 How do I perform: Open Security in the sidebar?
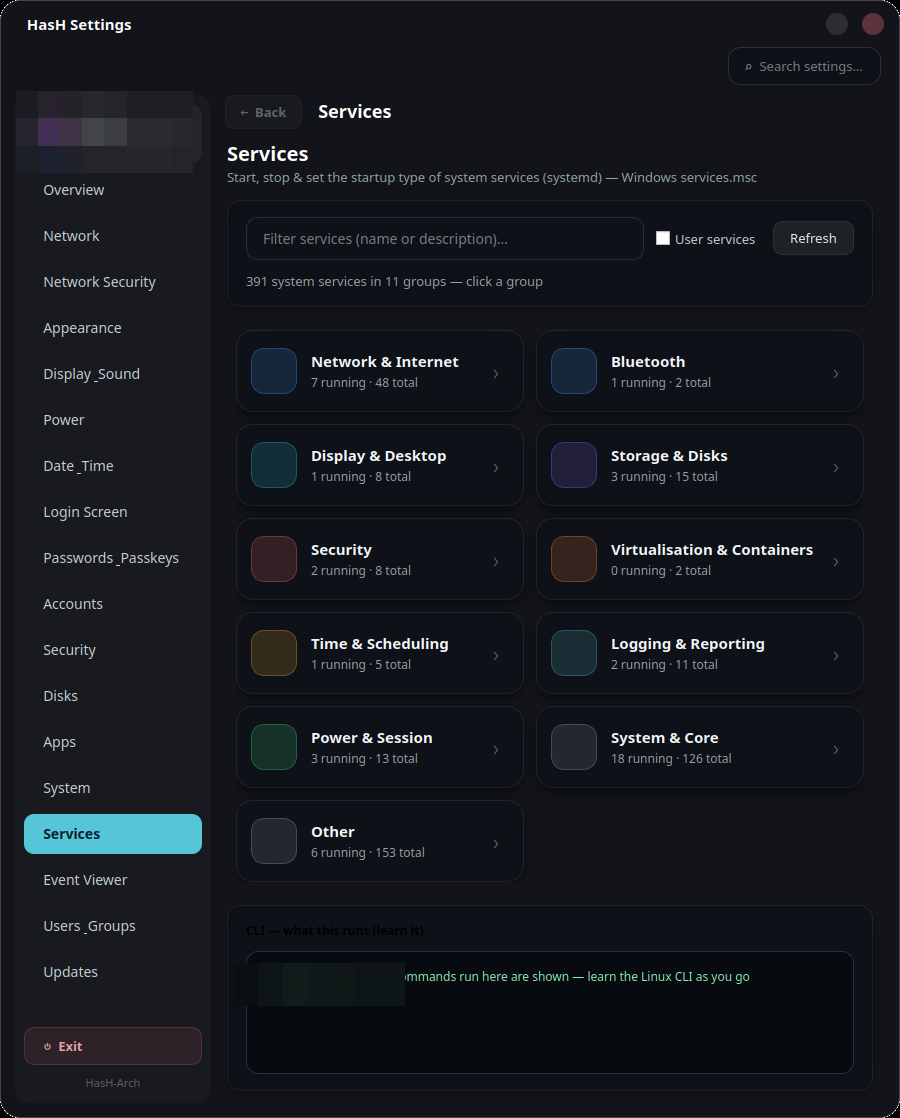[113, 650]
